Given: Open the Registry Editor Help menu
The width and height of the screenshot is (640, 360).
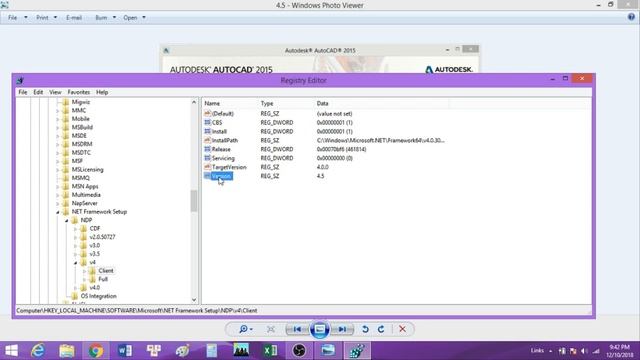Looking at the screenshot, I should tap(102, 92).
